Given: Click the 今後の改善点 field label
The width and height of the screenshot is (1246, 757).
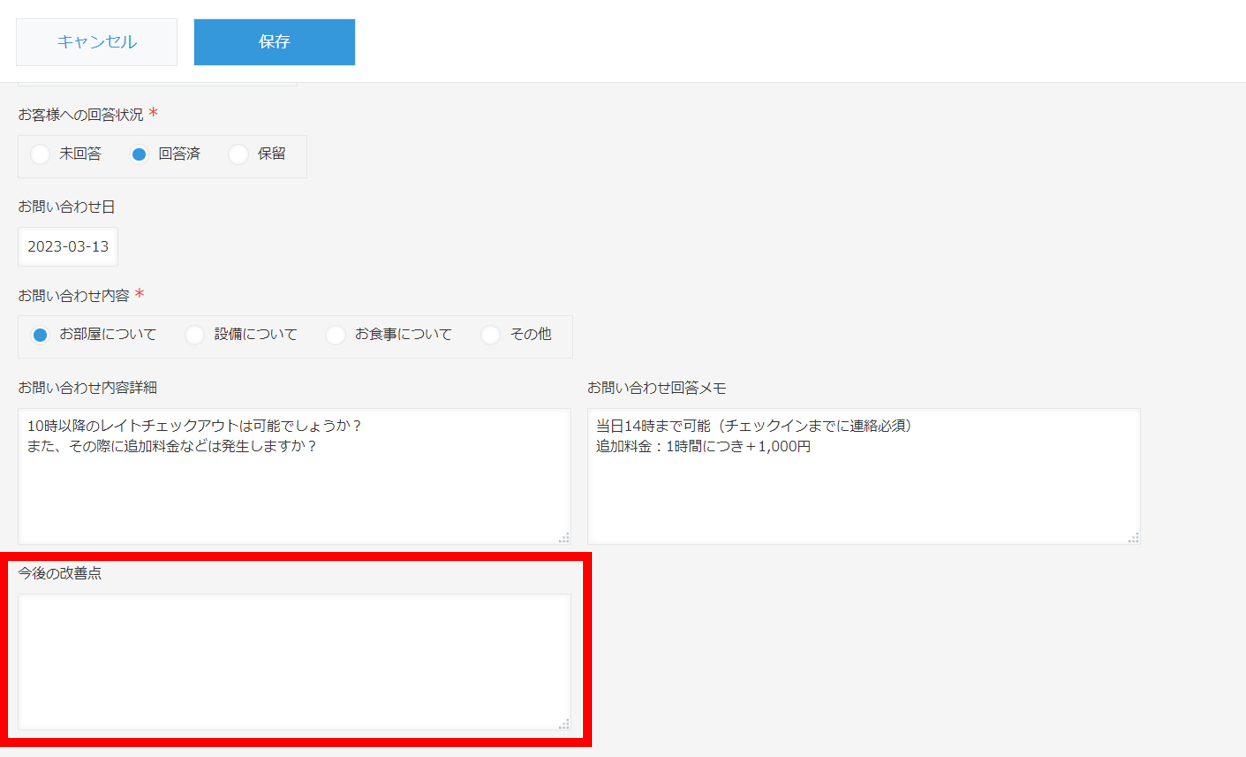Looking at the screenshot, I should pyautogui.click(x=60, y=574).
